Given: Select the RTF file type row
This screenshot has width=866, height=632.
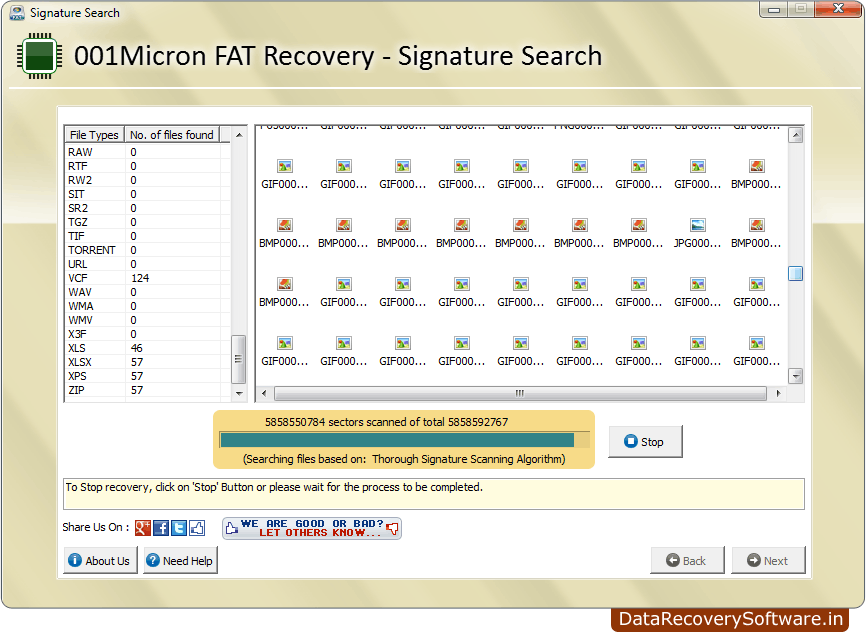Looking at the screenshot, I should coord(147,166).
